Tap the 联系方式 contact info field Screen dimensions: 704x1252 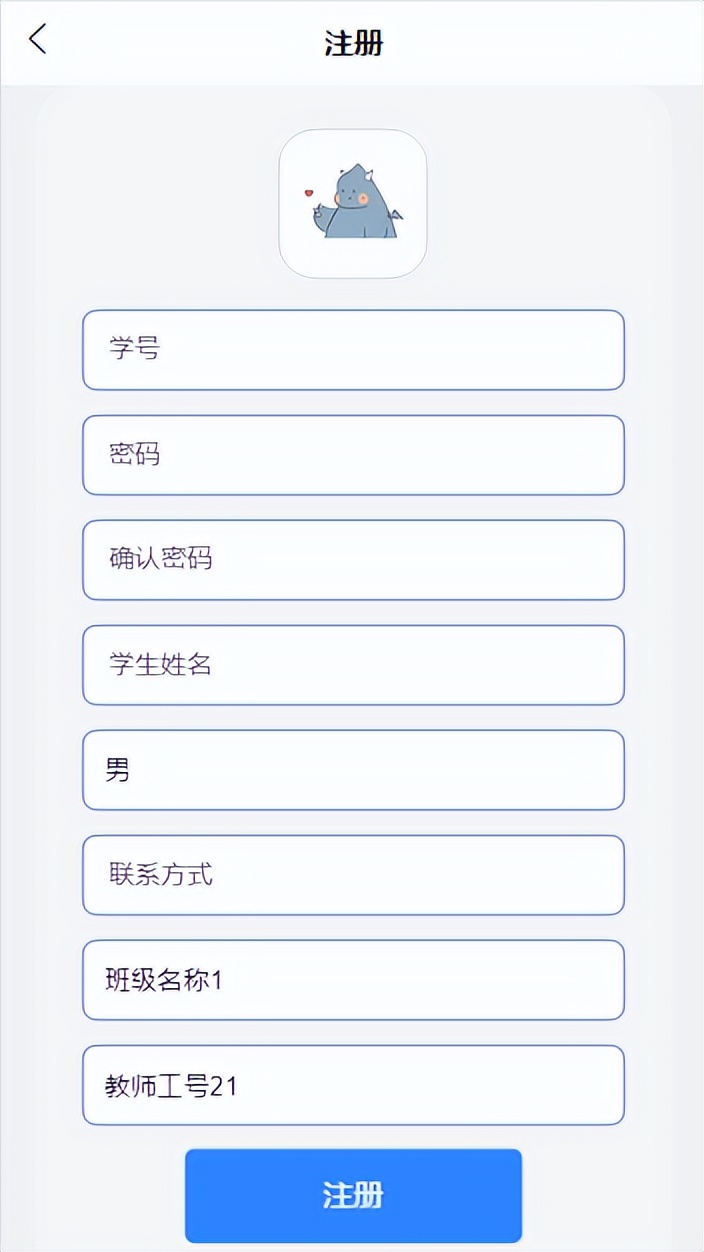(352, 875)
